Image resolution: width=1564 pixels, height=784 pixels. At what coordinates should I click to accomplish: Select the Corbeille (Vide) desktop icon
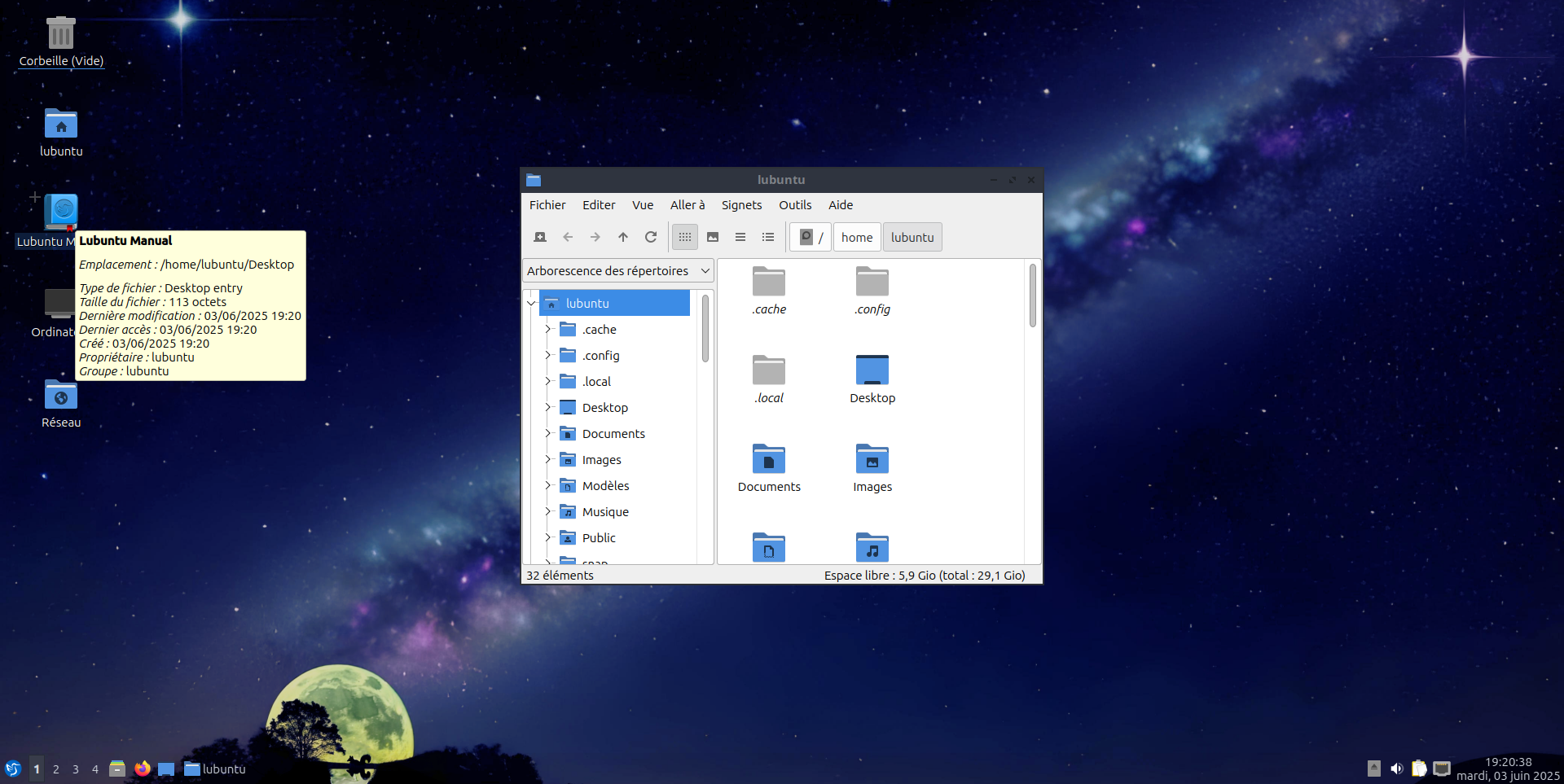(x=61, y=42)
